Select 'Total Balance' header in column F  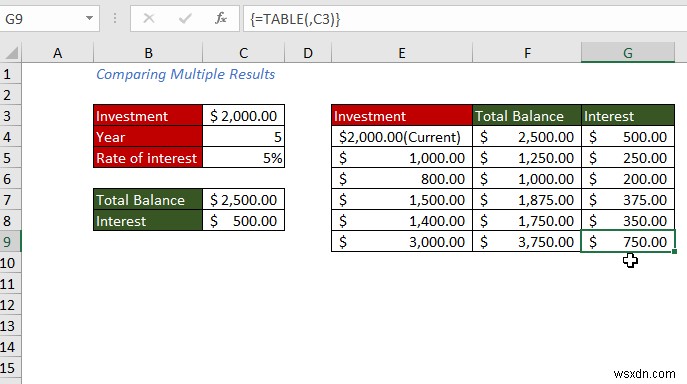tap(527, 116)
